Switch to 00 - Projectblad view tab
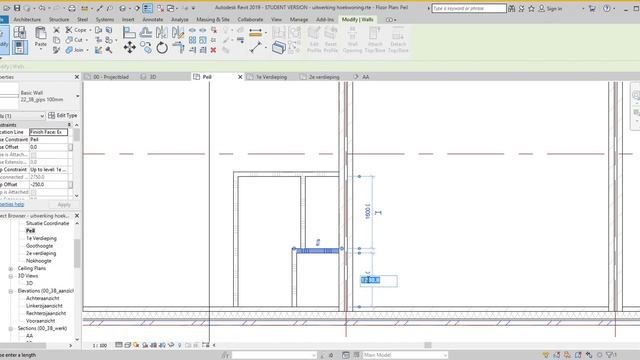The width and height of the screenshot is (640, 360). pyautogui.click(x=110, y=77)
